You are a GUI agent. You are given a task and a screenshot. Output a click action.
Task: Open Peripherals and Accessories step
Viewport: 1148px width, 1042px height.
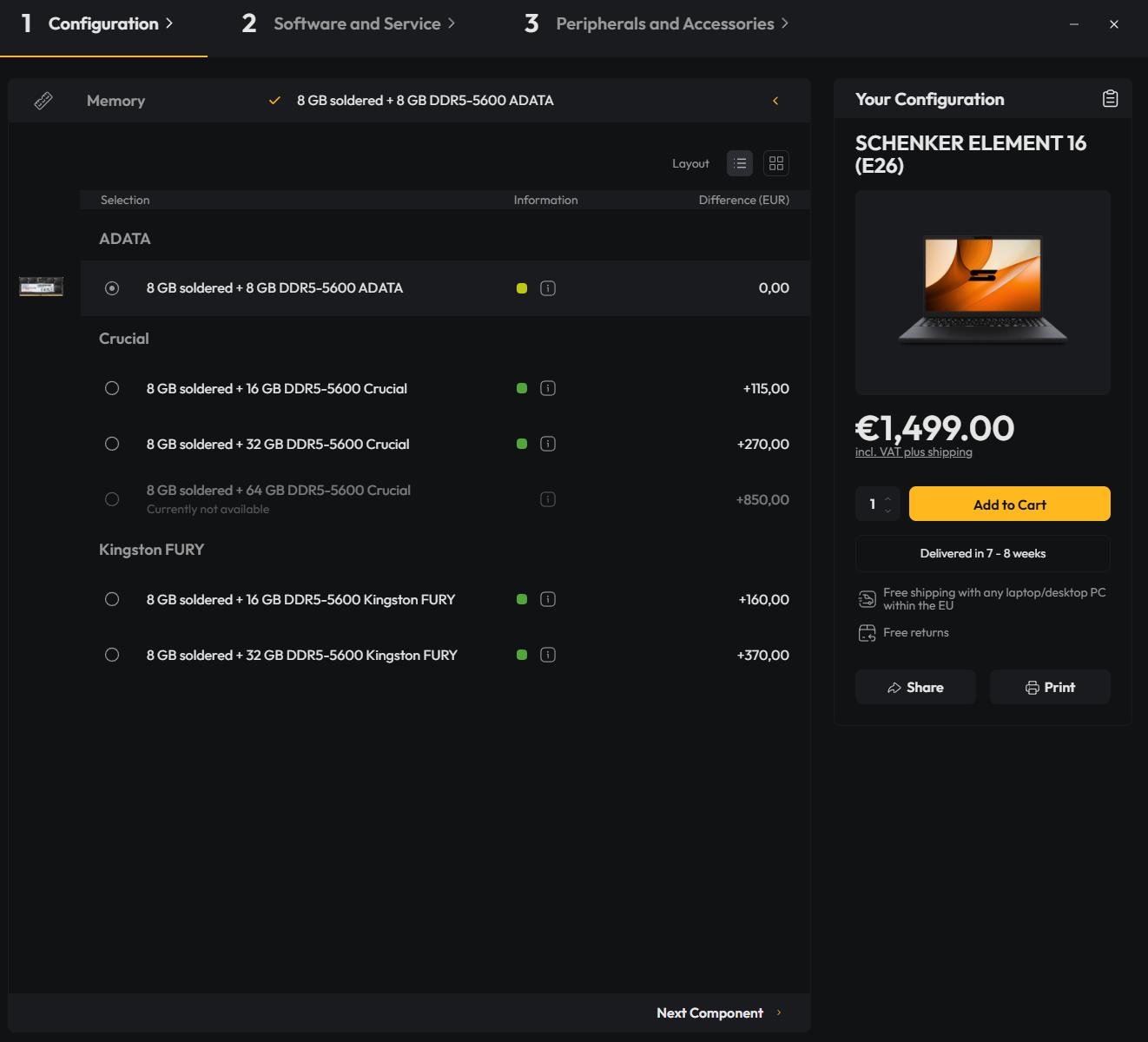[x=656, y=23]
